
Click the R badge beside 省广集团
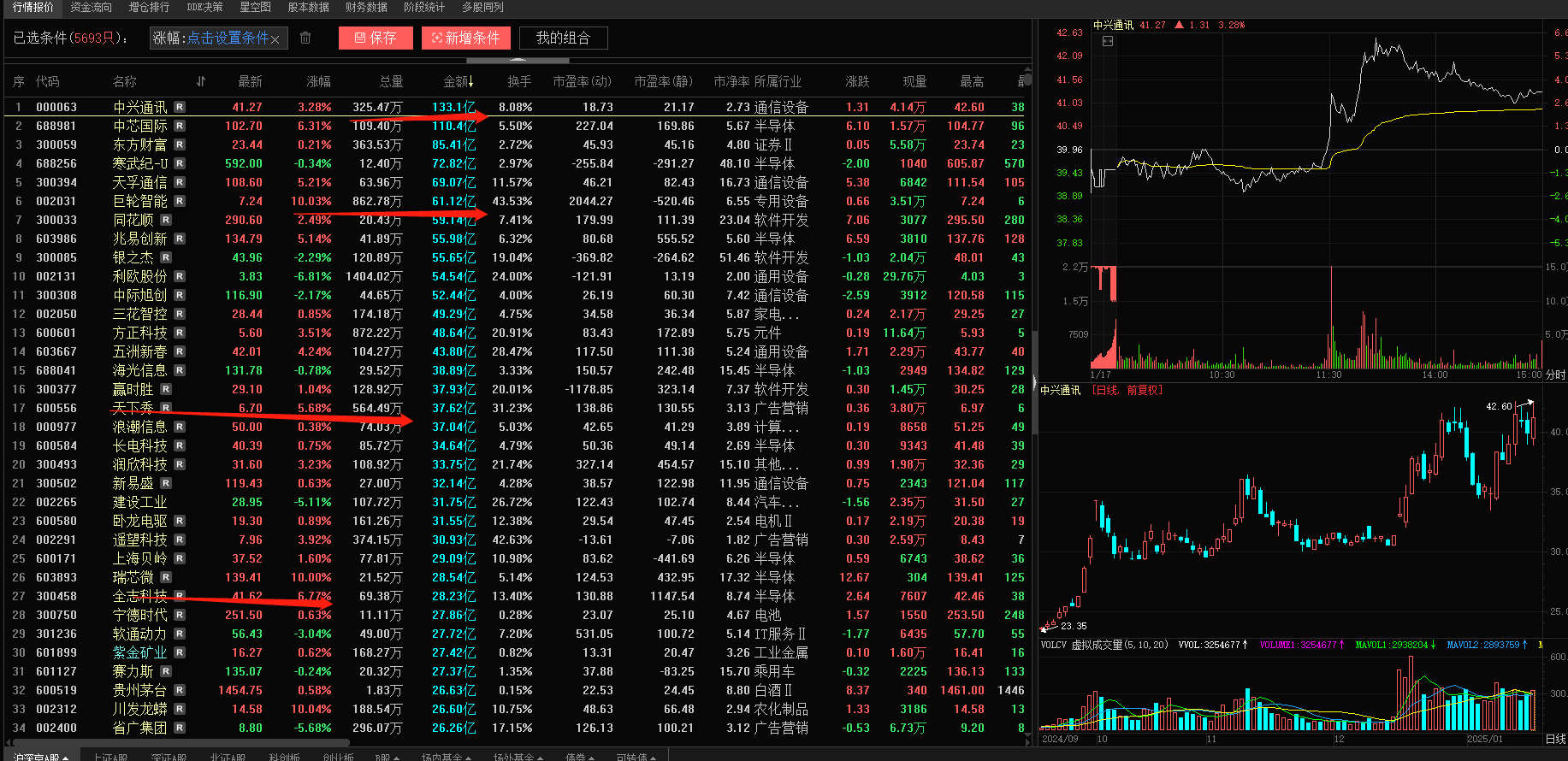click(180, 728)
